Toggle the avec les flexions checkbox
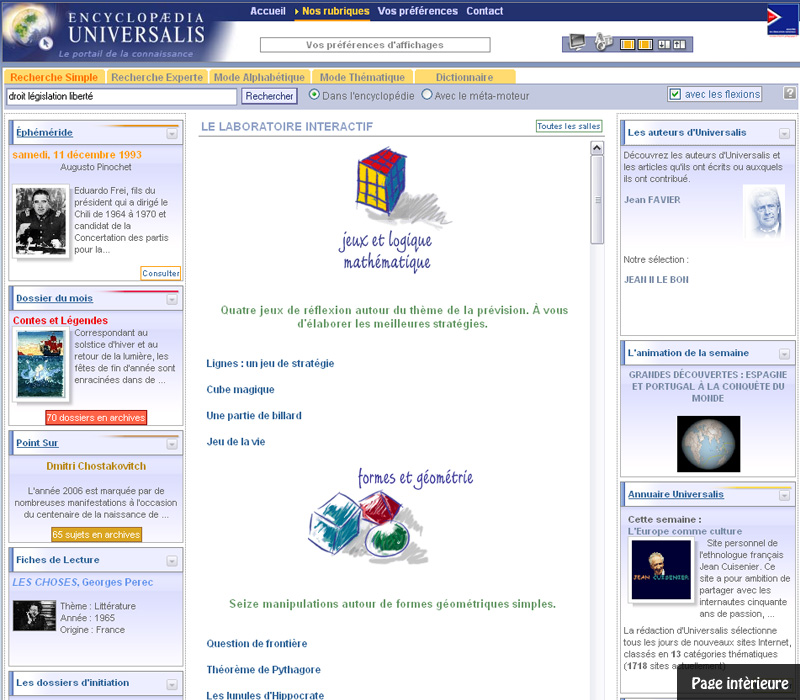Screen dimensions: 800x700 tap(675, 94)
